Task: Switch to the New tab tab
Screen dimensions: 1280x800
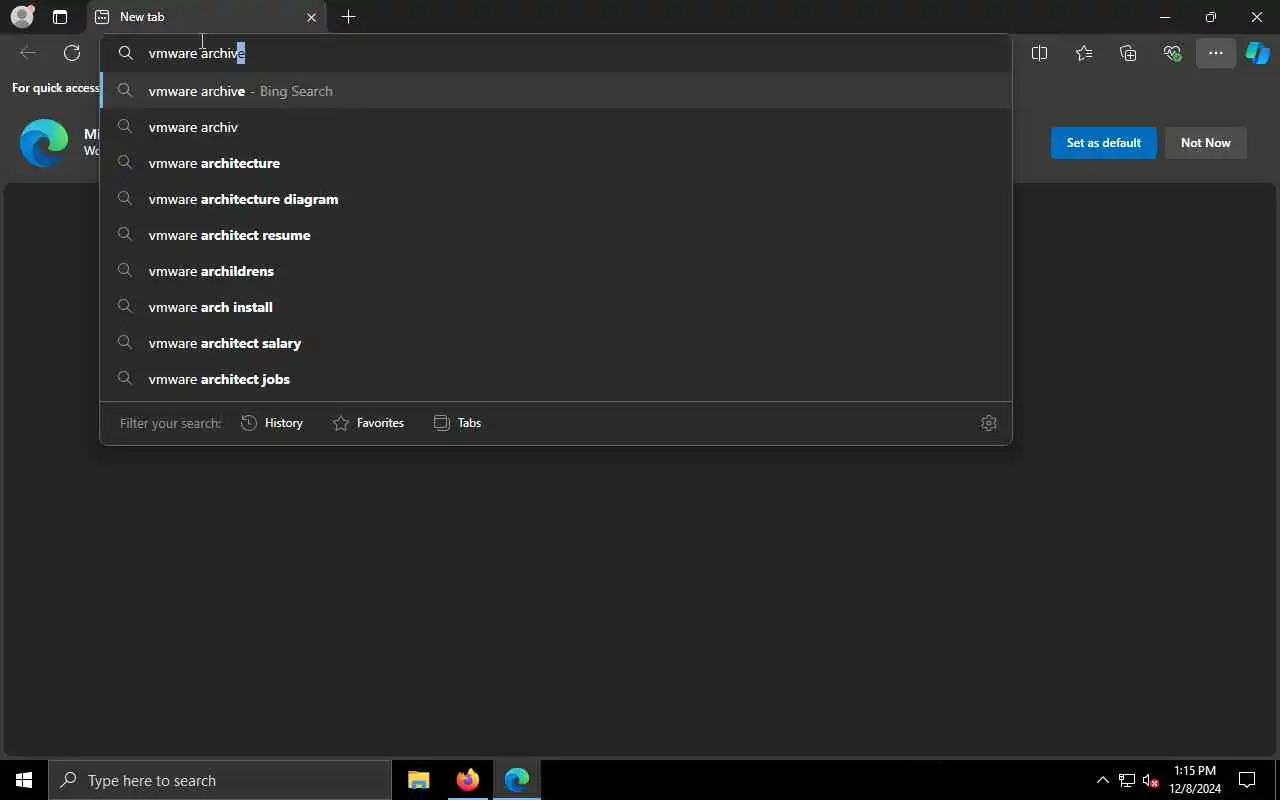Action: pos(207,17)
